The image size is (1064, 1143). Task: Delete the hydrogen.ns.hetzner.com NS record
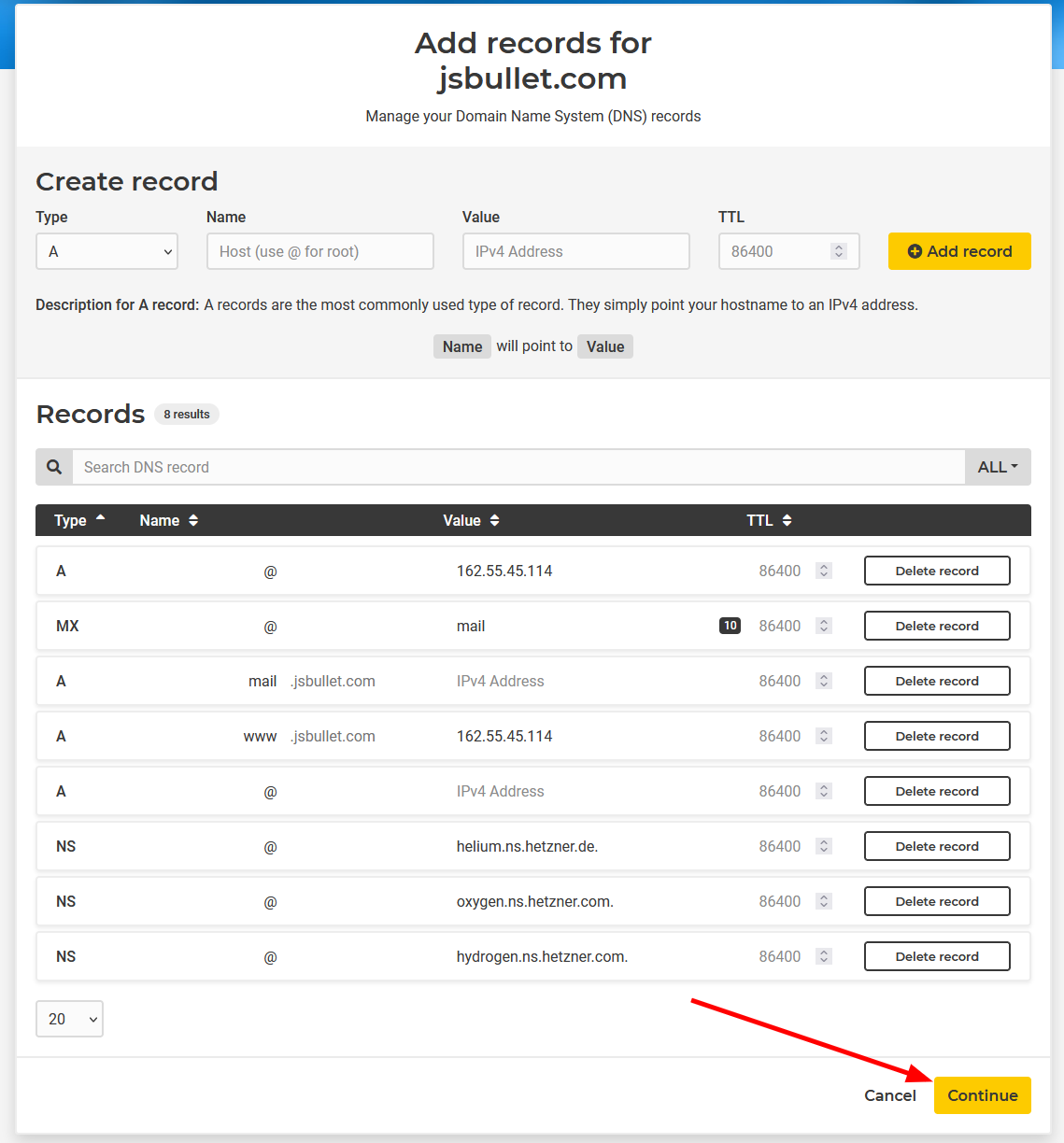point(936,955)
